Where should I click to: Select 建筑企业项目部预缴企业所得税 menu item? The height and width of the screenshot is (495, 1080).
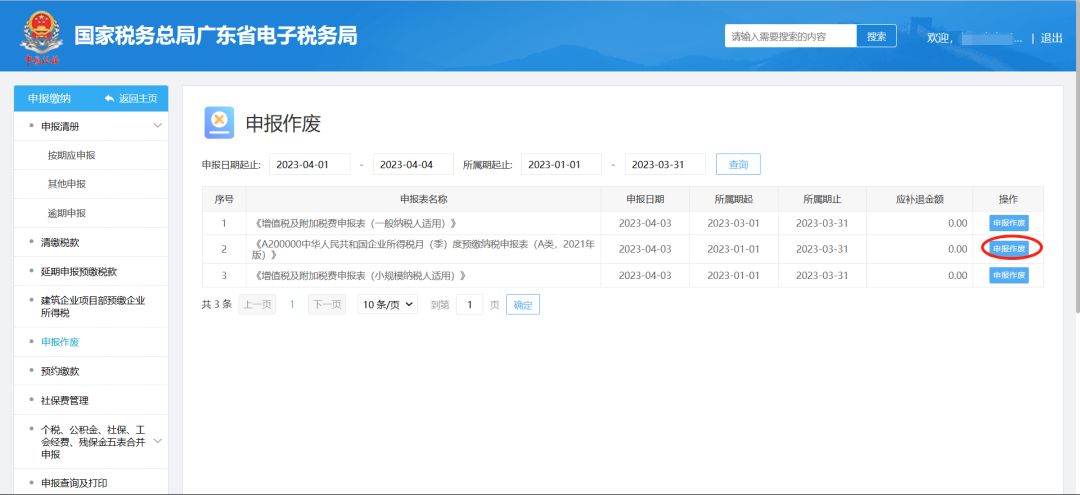(x=93, y=307)
